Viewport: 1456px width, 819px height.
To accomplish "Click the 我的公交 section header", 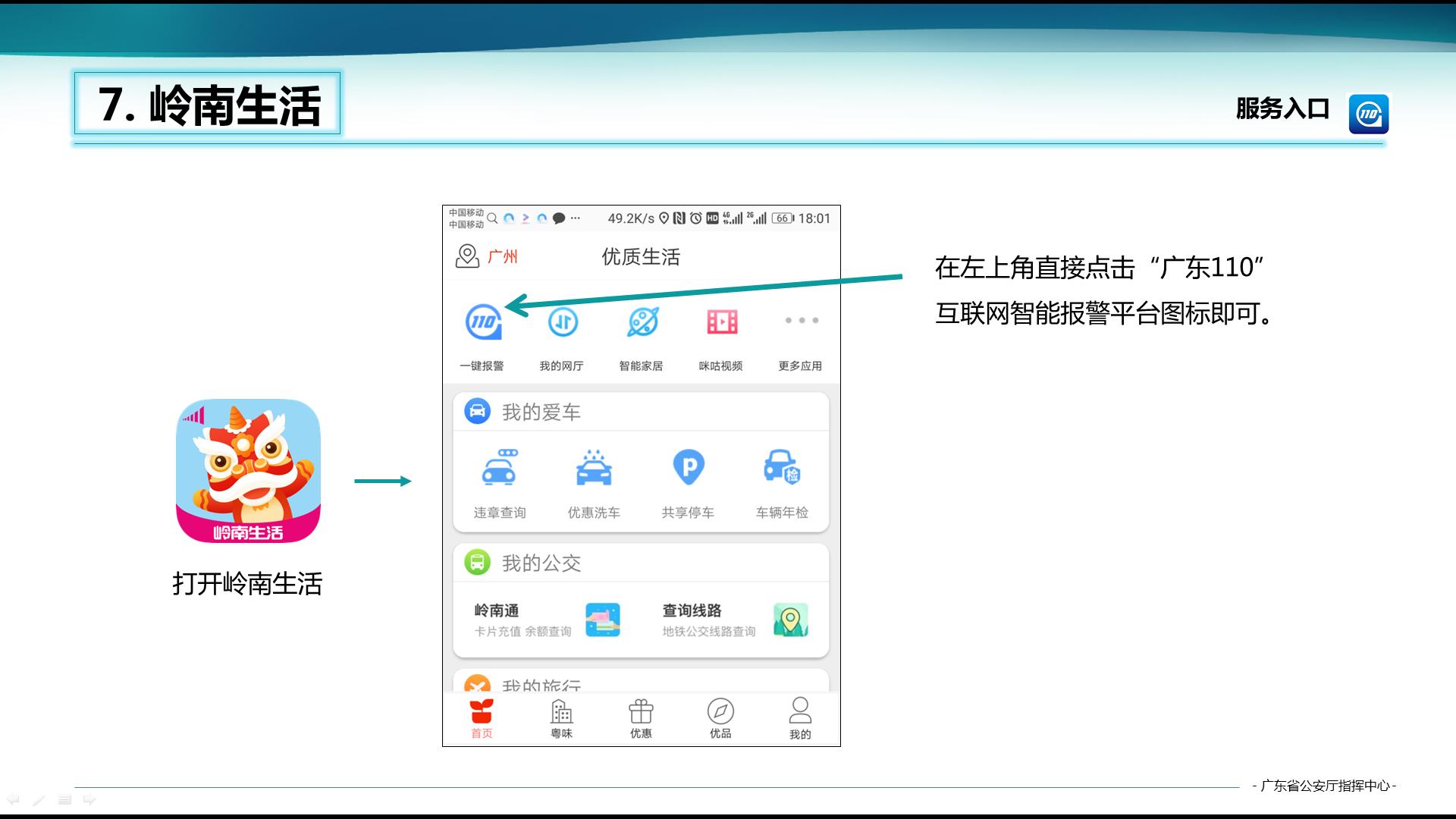I will click(x=541, y=563).
